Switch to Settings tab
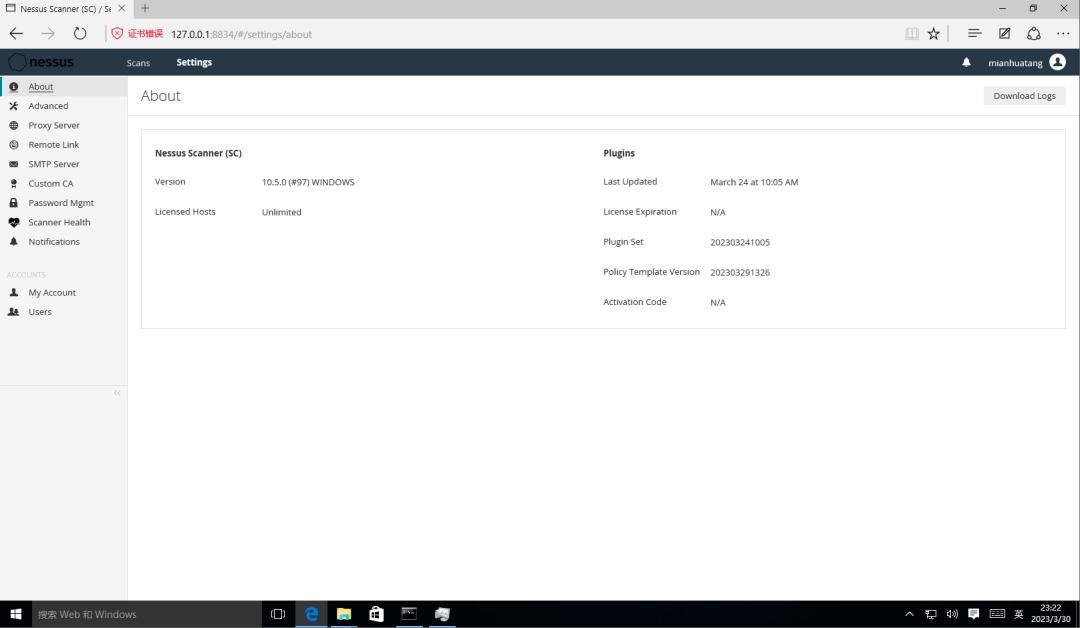The width and height of the screenshot is (1080, 628). tap(194, 62)
